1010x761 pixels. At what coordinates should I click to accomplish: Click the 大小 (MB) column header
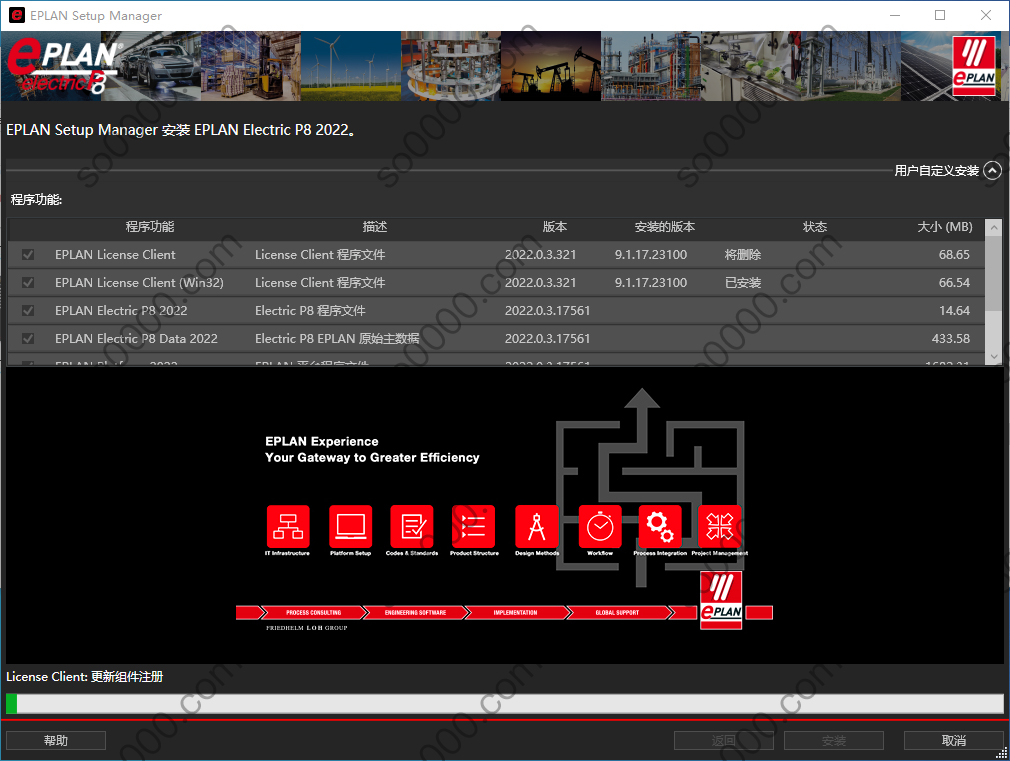coord(945,227)
